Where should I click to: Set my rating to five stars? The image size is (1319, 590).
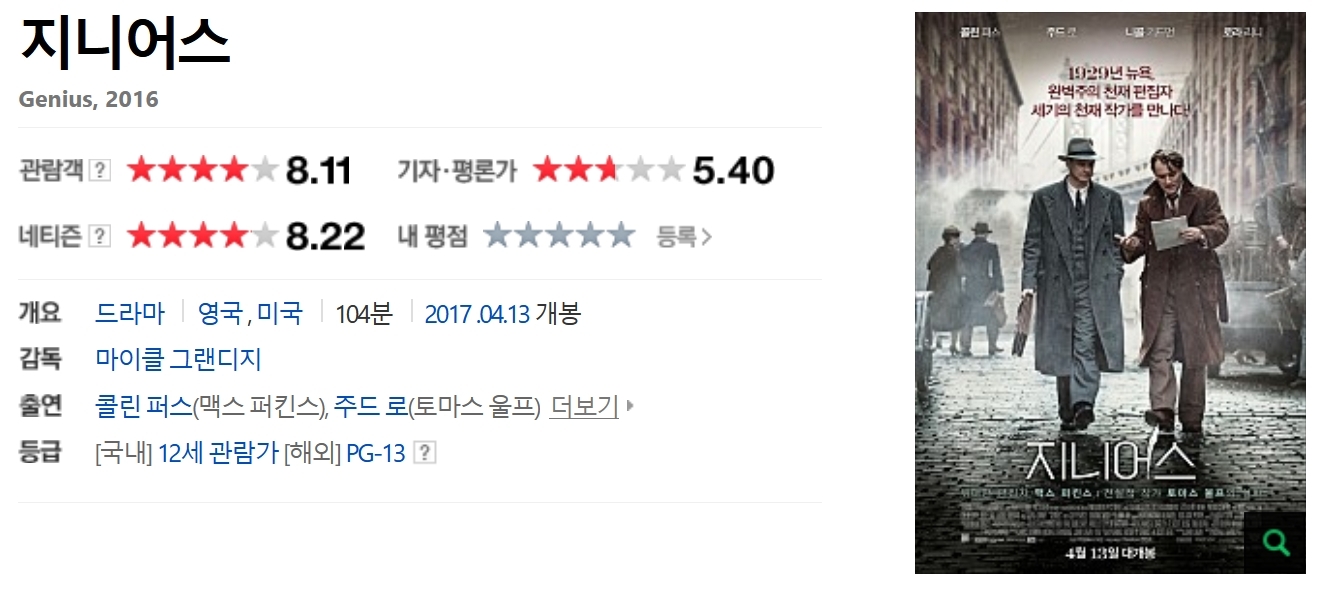pos(620,236)
